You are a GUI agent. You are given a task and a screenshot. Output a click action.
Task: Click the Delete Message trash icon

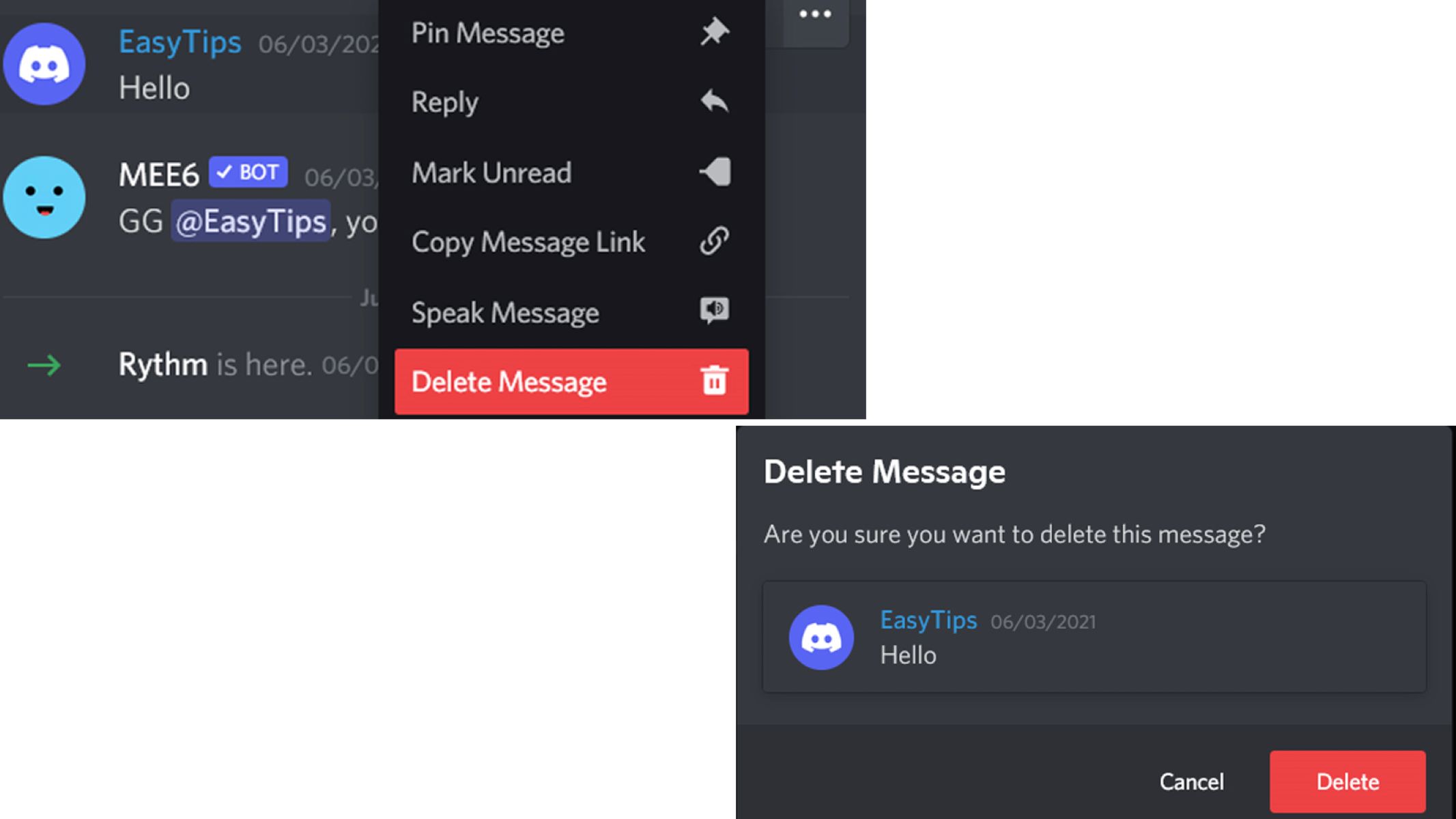(715, 382)
